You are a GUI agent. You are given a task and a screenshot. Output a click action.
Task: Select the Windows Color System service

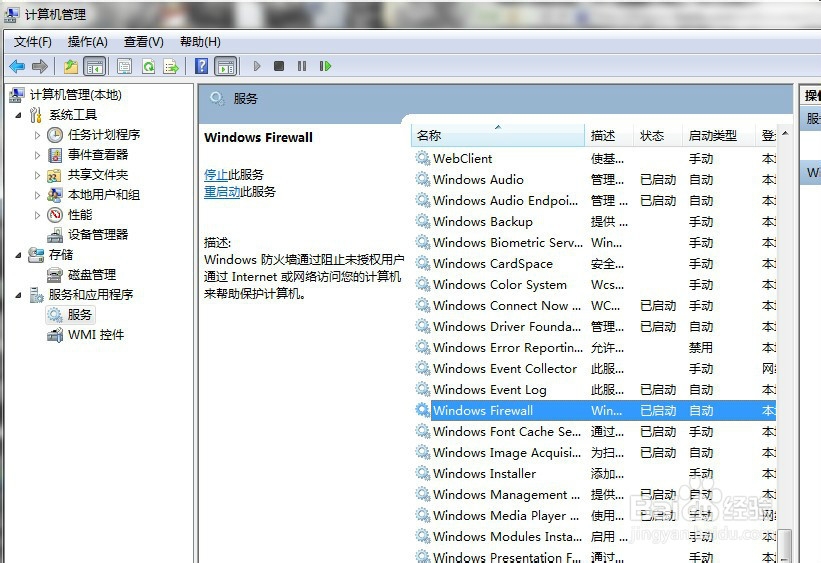[595, 284]
